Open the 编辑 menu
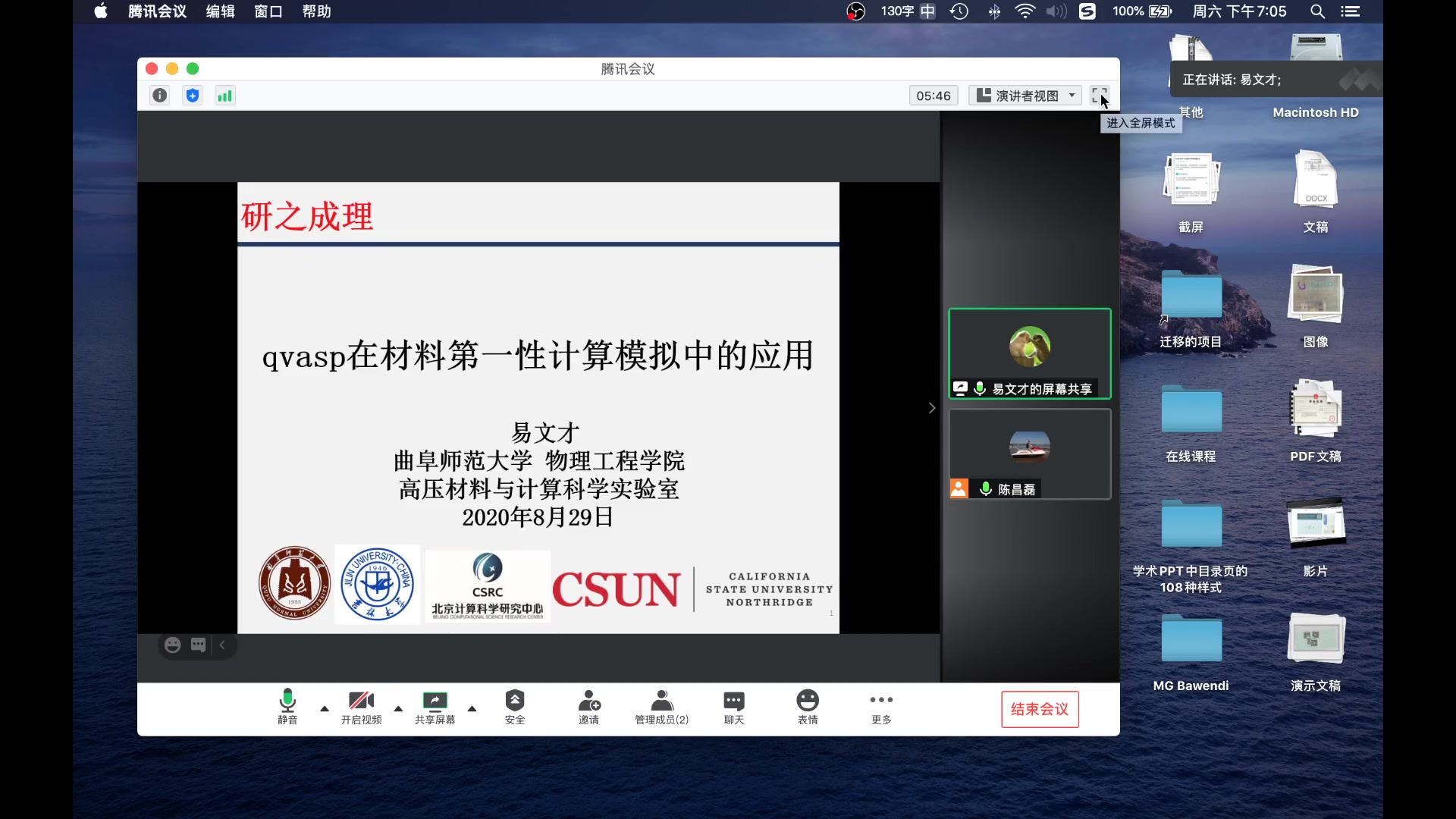 pos(221,11)
